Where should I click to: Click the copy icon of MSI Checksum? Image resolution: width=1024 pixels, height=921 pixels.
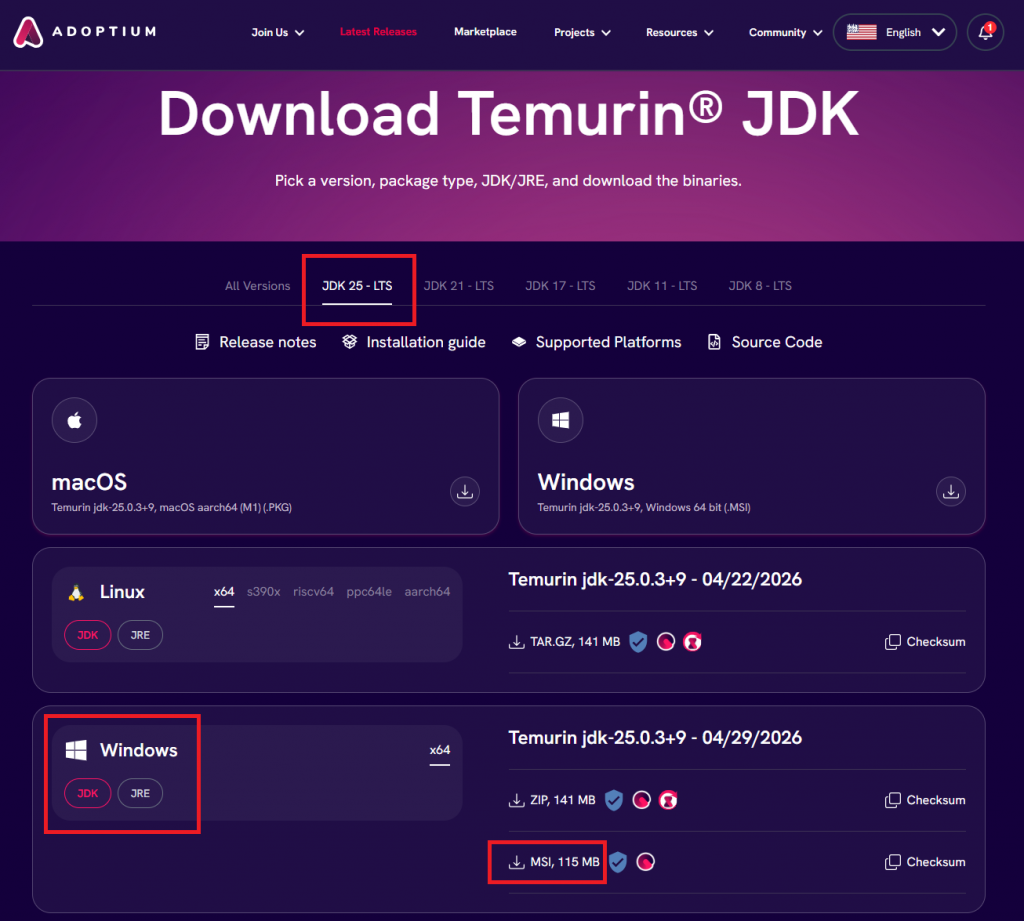point(892,862)
